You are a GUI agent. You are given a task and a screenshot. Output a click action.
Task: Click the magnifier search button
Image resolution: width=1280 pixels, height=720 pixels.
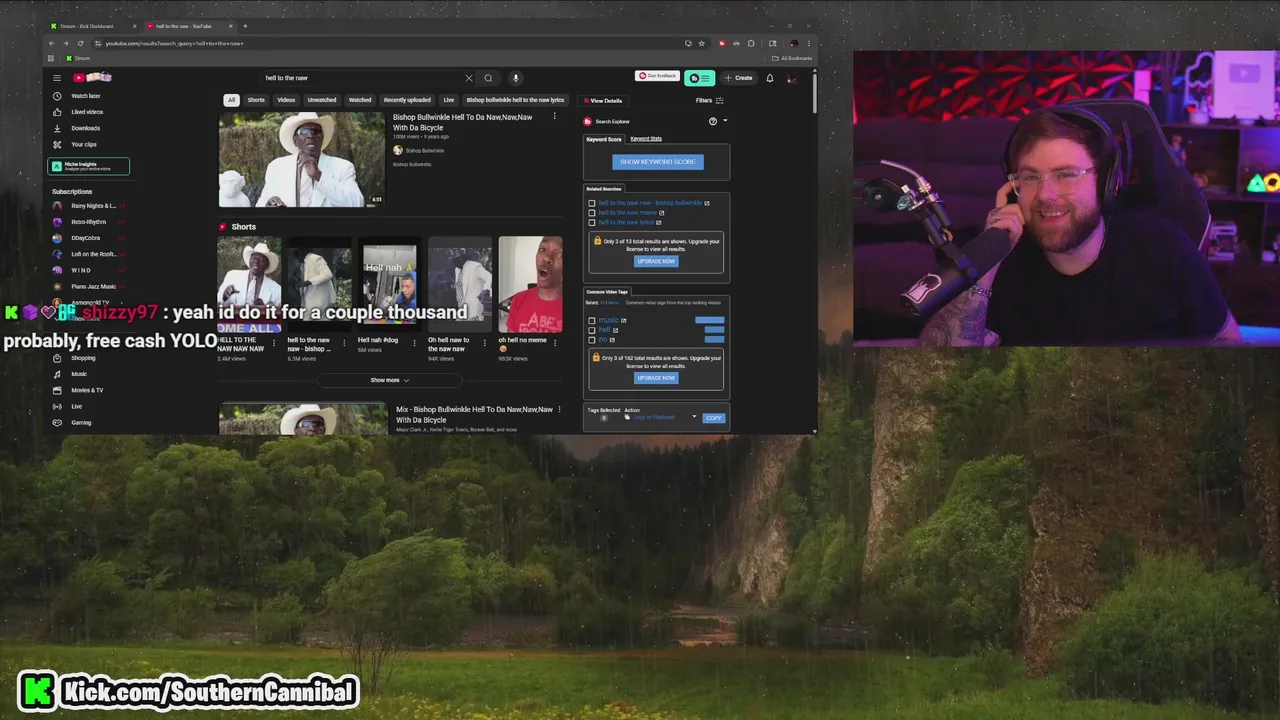click(488, 78)
